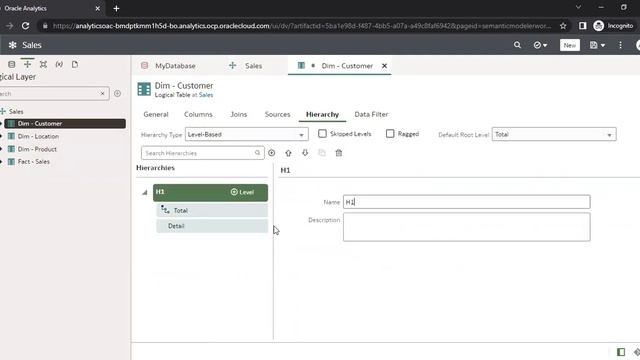Open a new browser tab

116,8
